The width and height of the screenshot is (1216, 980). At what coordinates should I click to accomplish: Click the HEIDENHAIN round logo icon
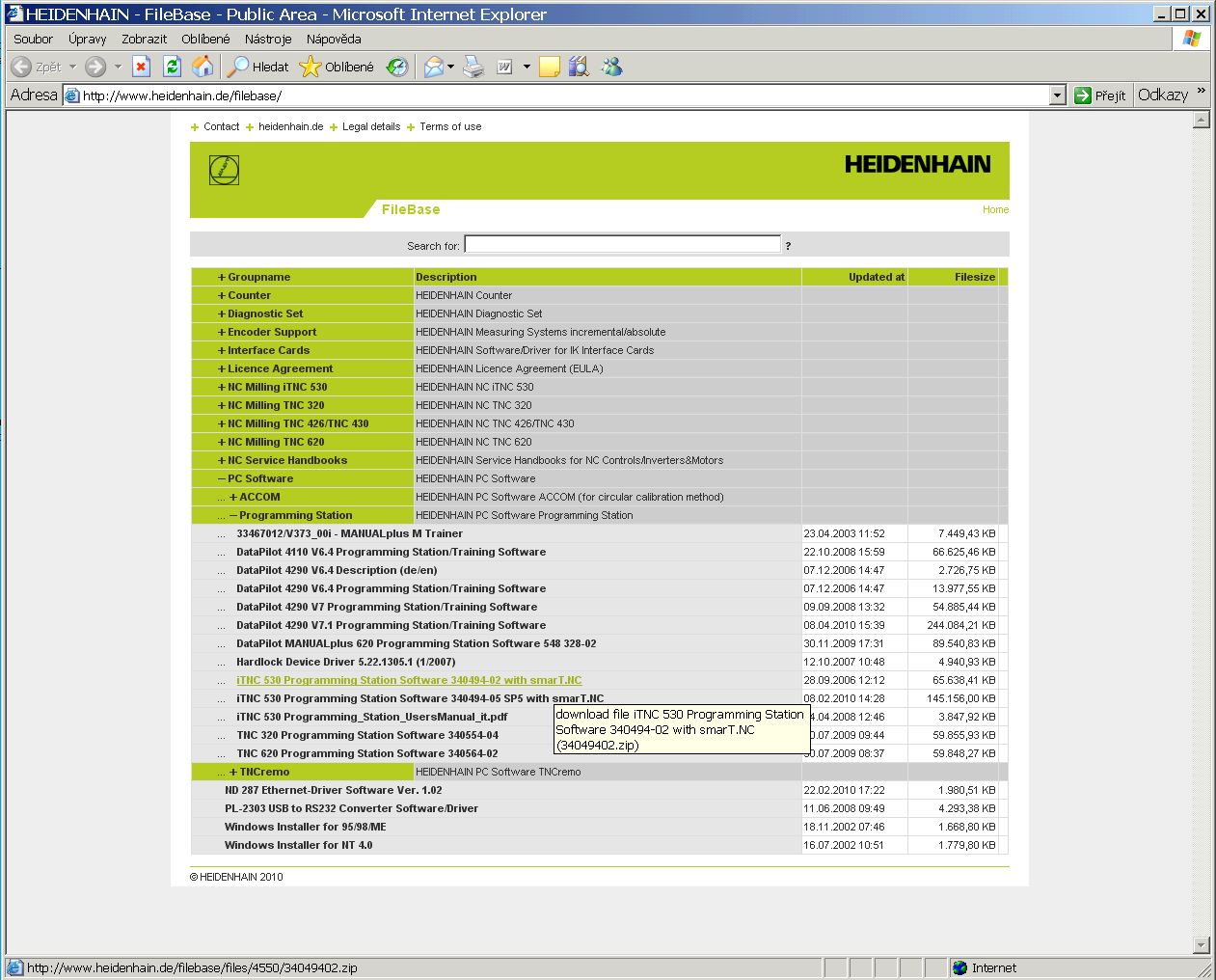click(224, 170)
